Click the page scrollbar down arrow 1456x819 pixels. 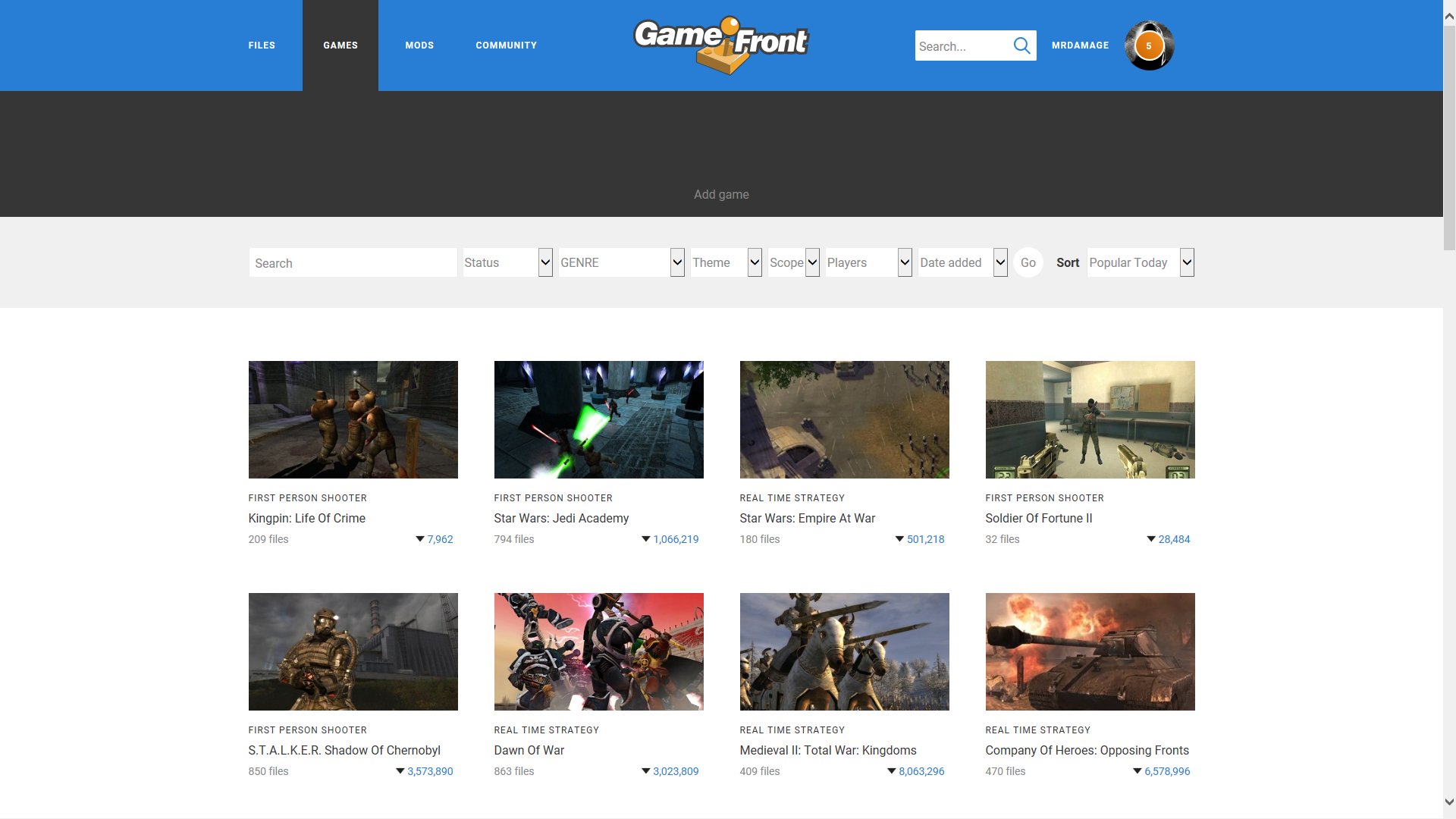click(x=1449, y=802)
